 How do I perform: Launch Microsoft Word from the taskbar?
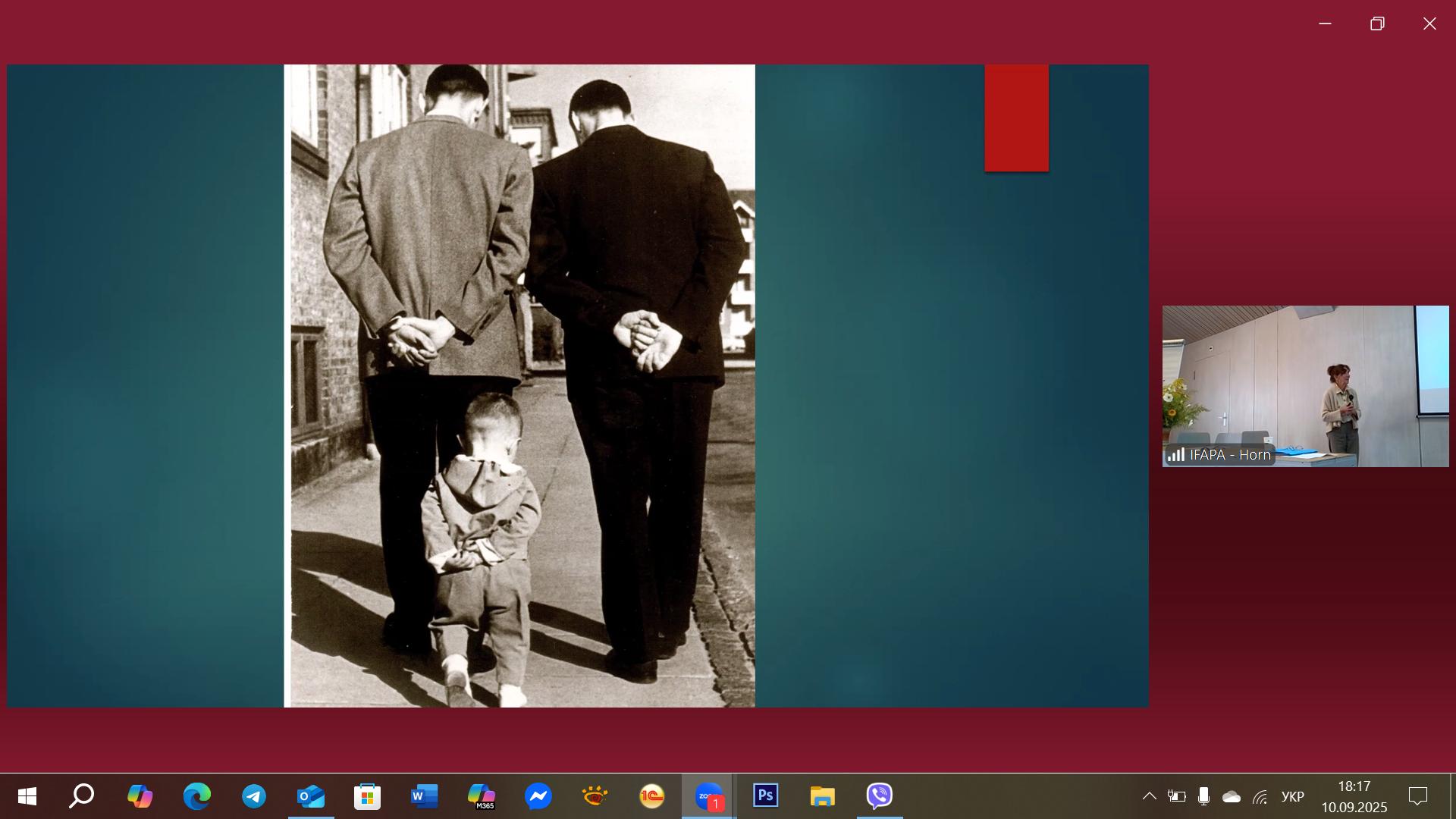point(424,796)
